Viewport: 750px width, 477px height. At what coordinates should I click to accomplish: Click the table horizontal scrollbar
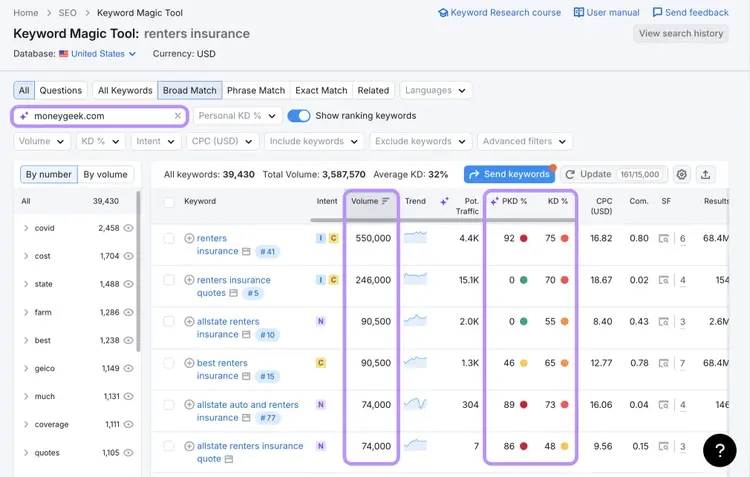pos(442,220)
